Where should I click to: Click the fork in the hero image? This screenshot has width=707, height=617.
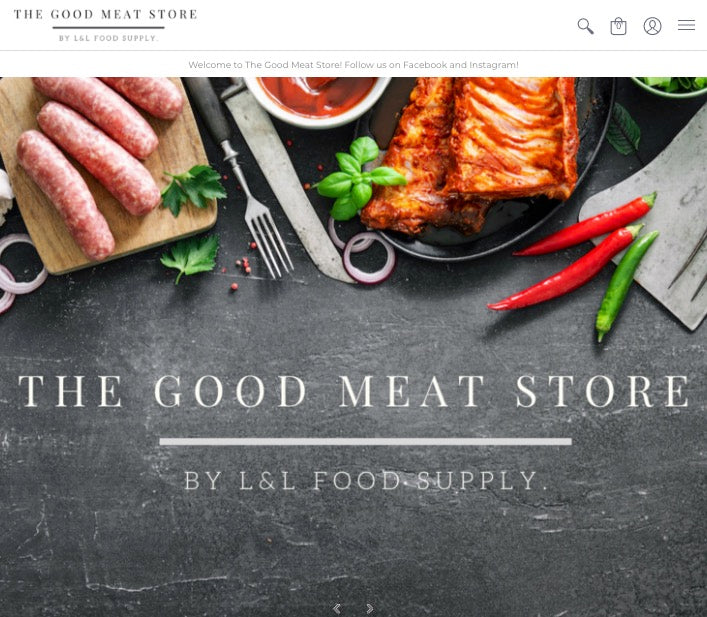(243, 180)
